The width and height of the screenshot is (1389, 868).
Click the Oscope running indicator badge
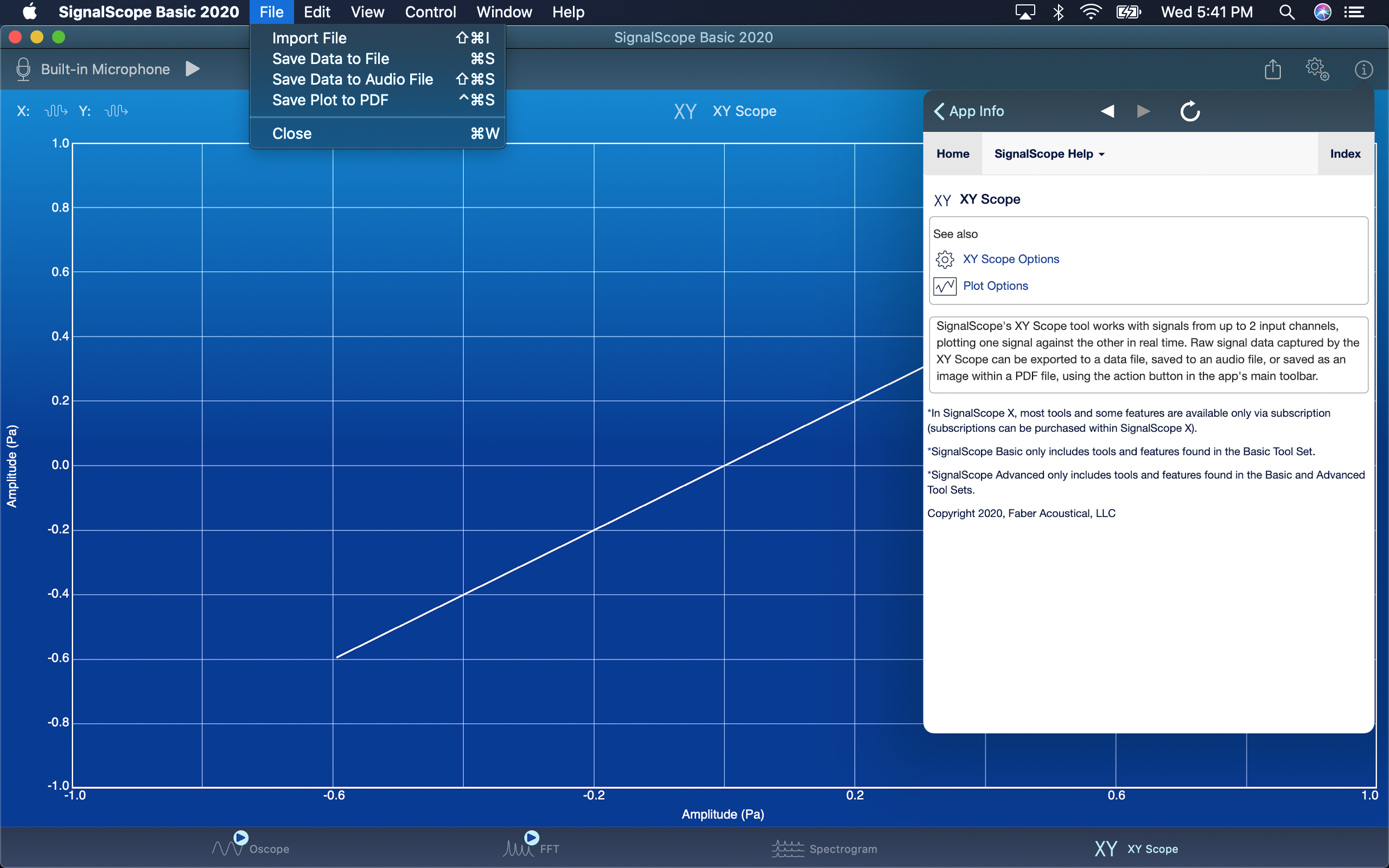(x=241, y=838)
